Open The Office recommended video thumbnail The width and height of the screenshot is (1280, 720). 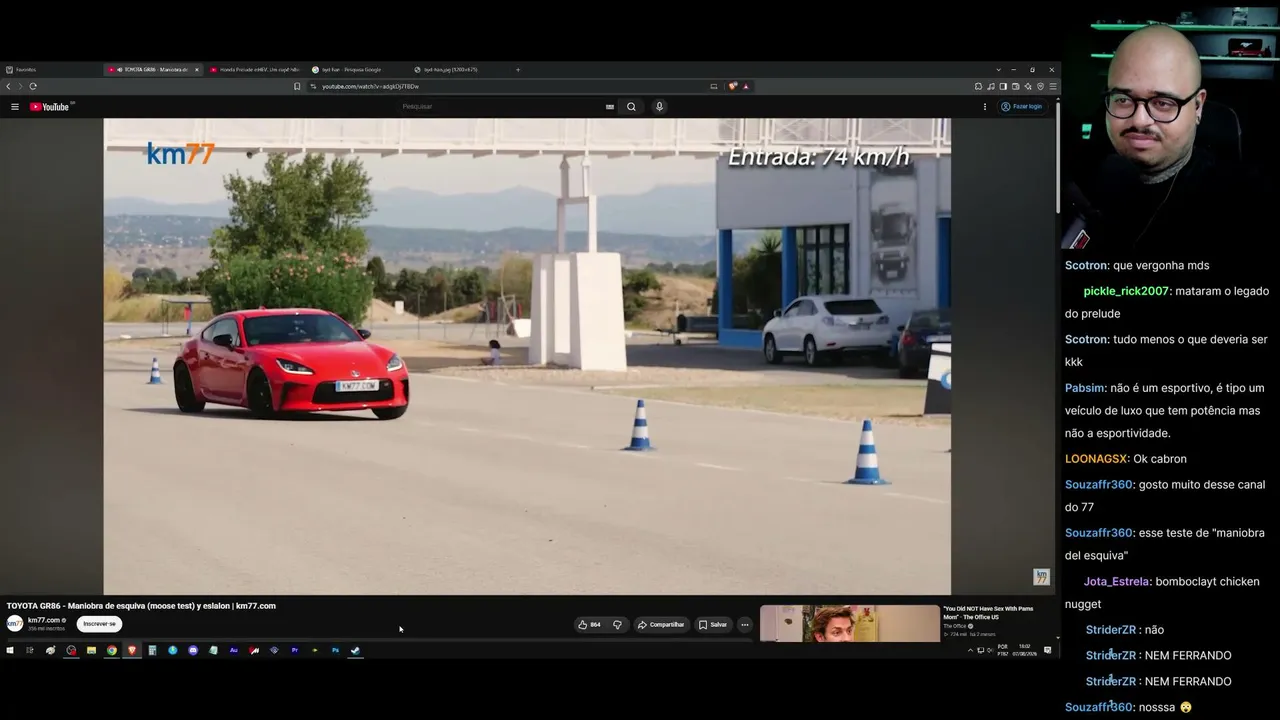click(x=850, y=623)
